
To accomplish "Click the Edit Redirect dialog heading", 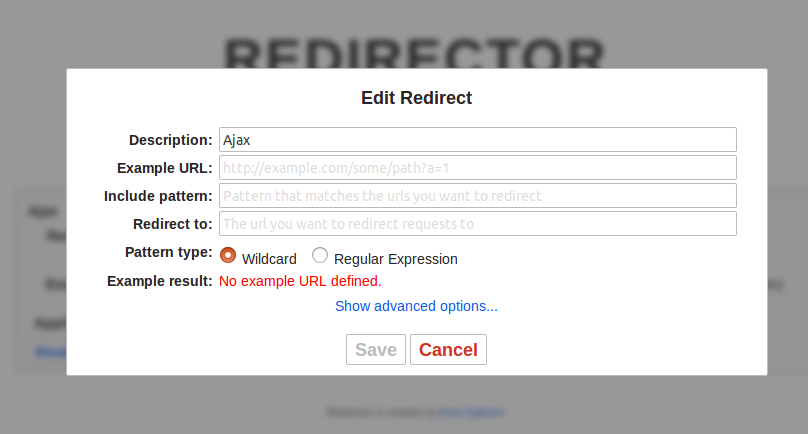I will [416, 97].
